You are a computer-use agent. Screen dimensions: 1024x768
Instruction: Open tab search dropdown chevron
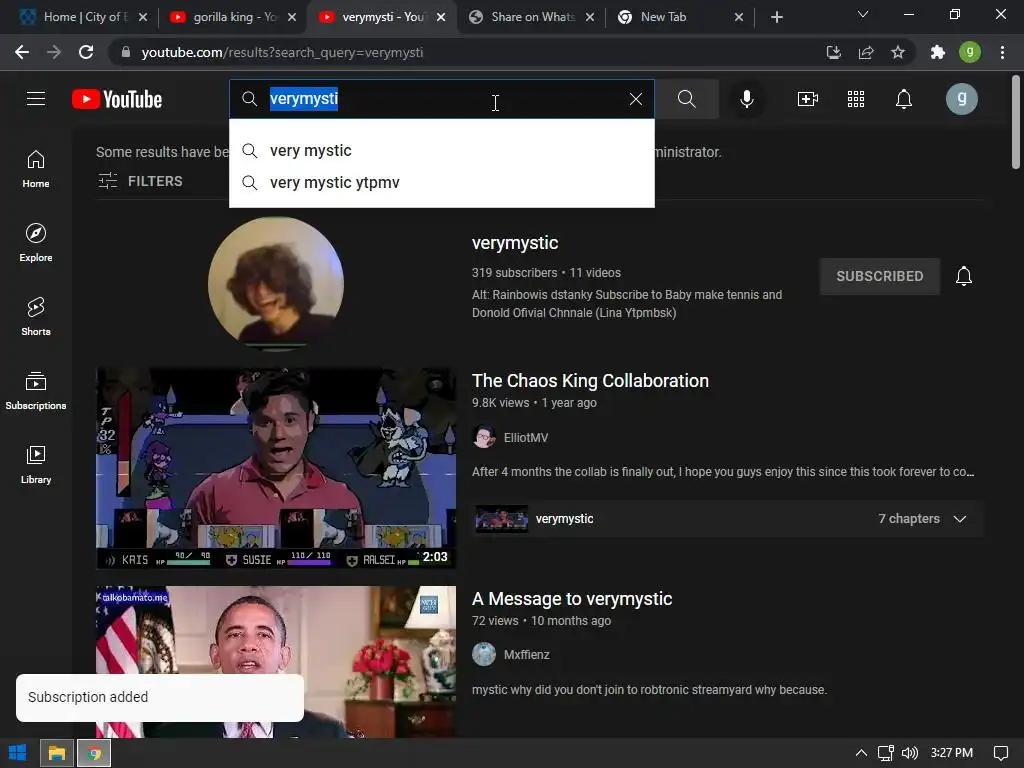pyautogui.click(x=863, y=14)
